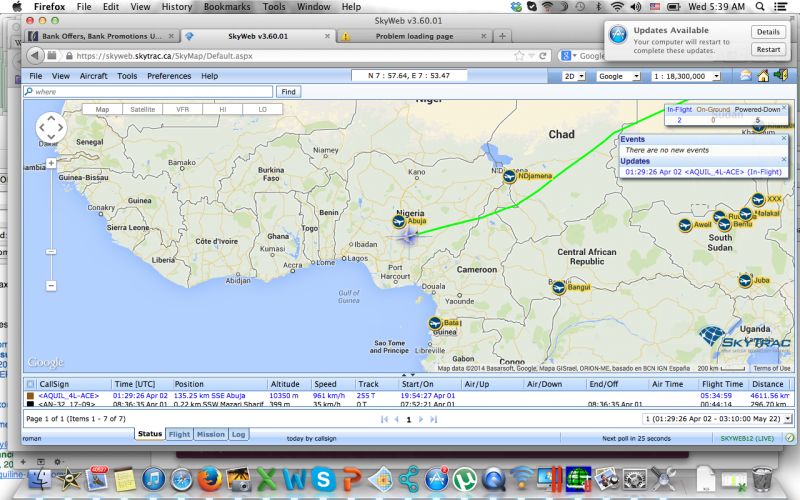
Task: Open the SkyWeb File menu
Action: 36,76
